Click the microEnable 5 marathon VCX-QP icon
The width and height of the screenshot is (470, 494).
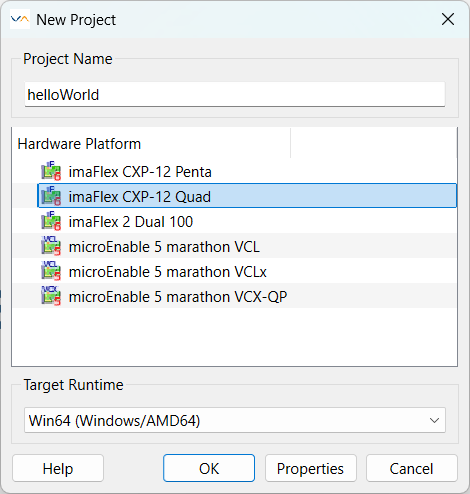click(x=51, y=296)
